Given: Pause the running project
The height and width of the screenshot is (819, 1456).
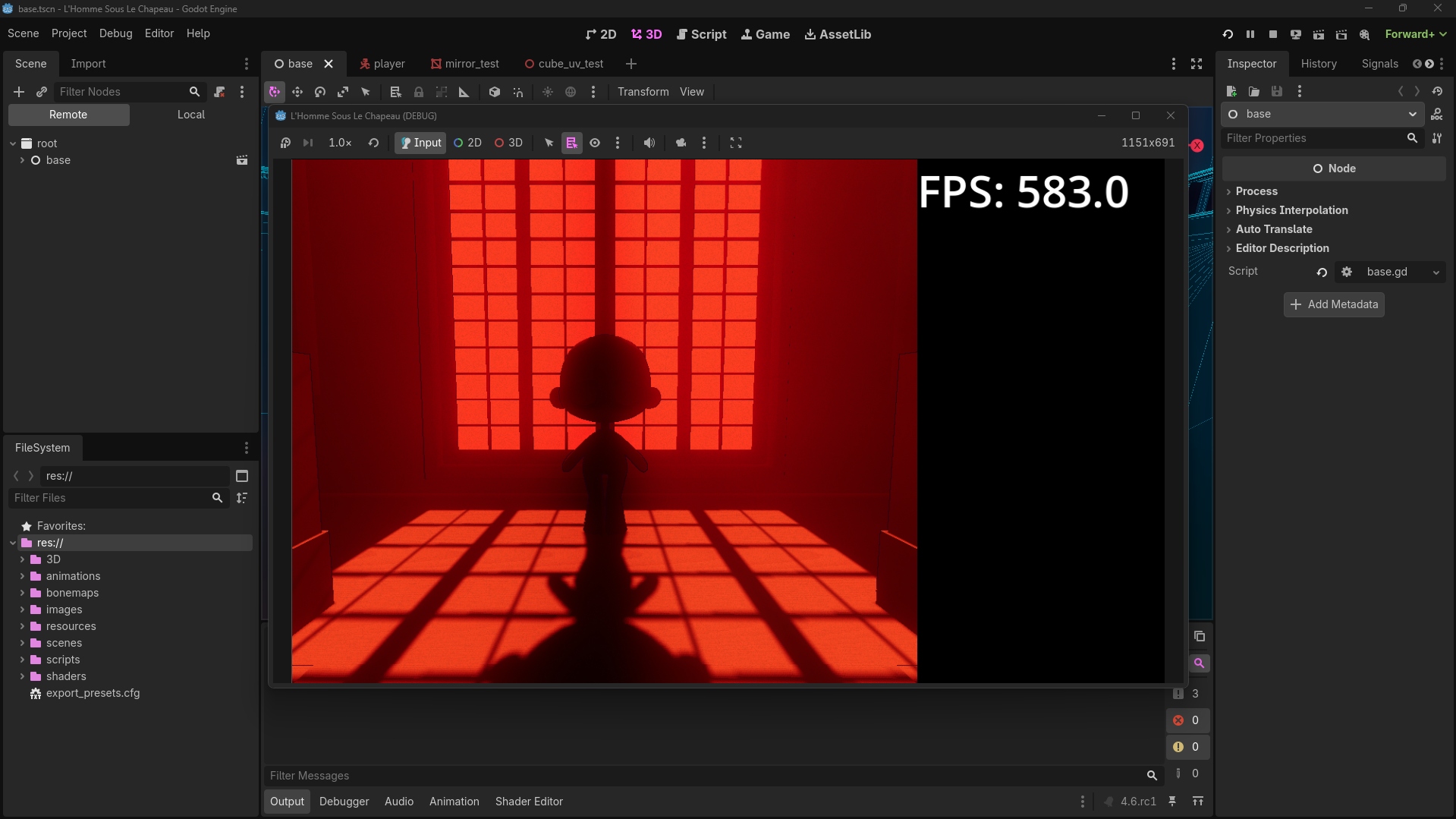Looking at the screenshot, I should 1250,34.
